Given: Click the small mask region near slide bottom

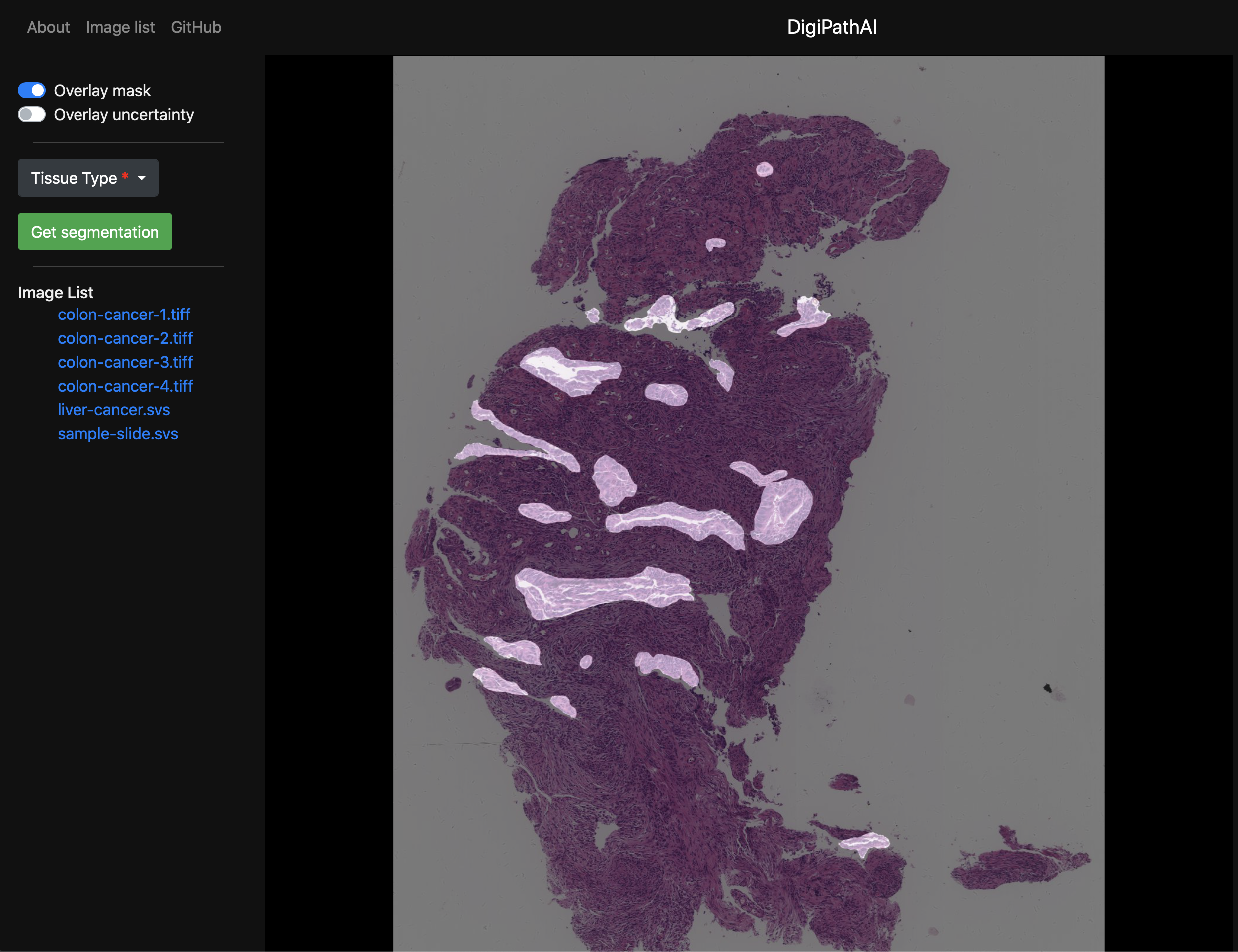Looking at the screenshot, I should (x=864, y=843).
